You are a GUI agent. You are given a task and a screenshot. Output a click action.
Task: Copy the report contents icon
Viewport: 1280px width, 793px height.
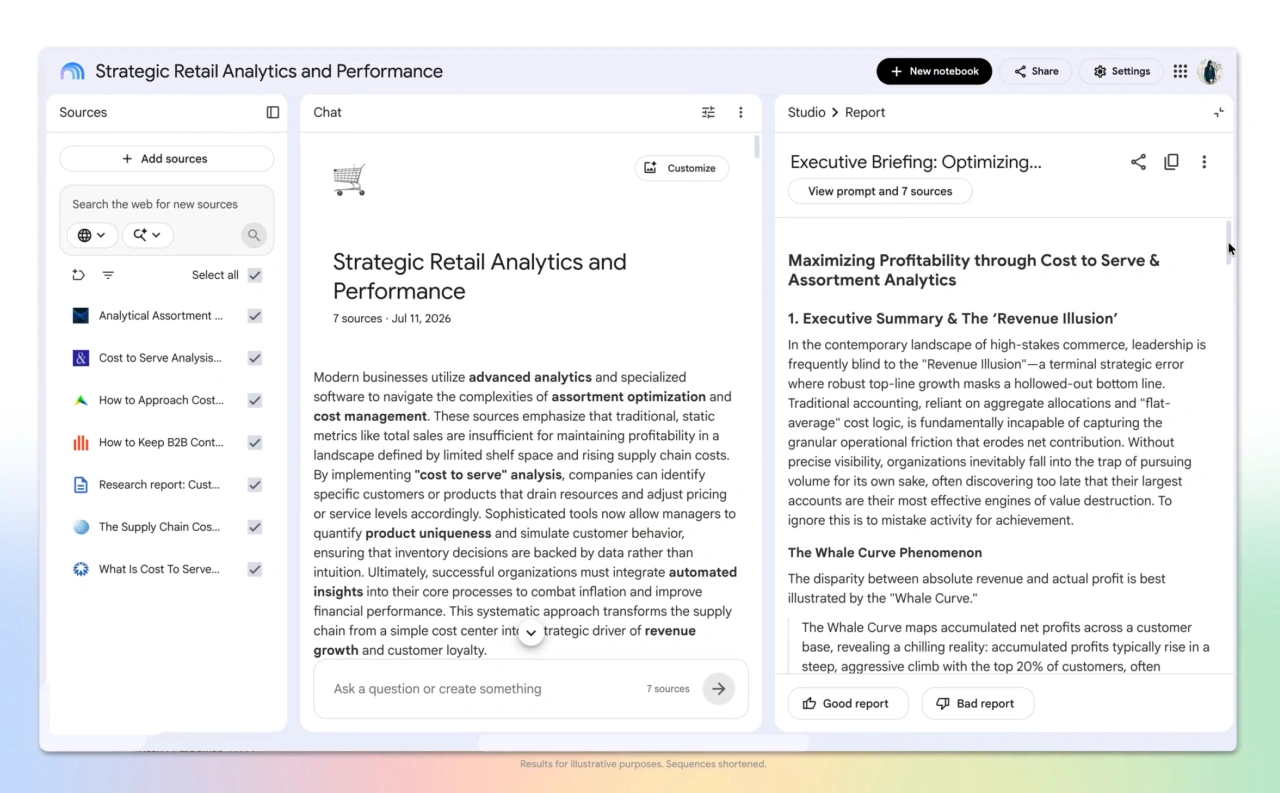coord(1171,162)
